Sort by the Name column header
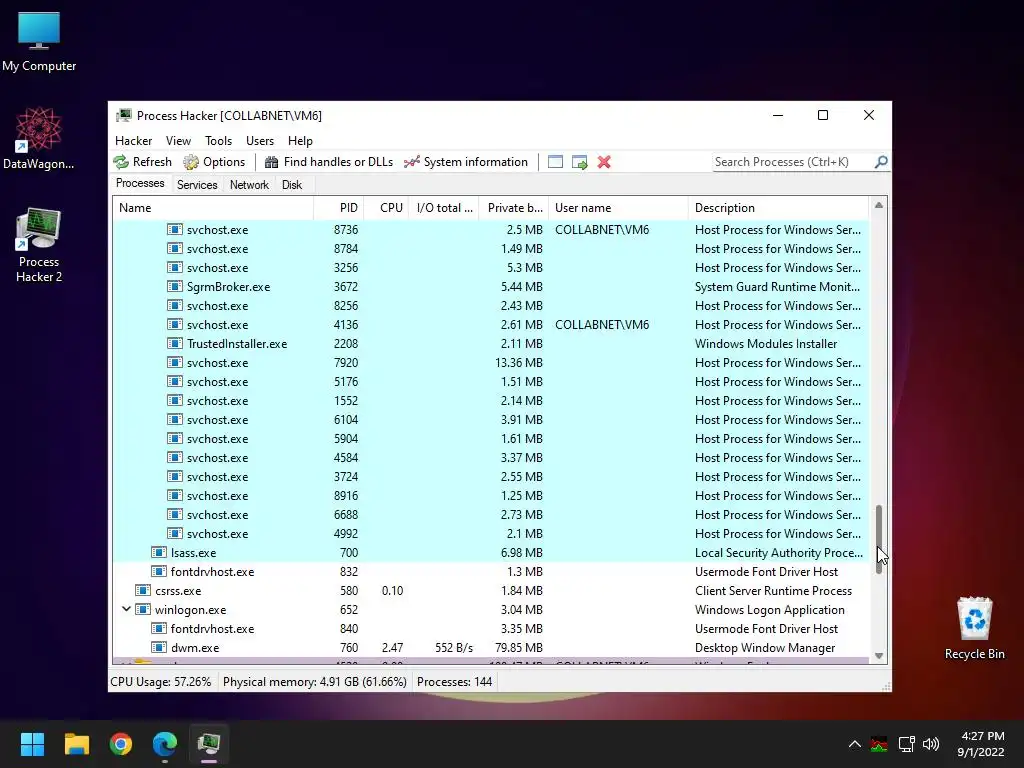This screenshot has height=768, width=1024. [213, 208]
